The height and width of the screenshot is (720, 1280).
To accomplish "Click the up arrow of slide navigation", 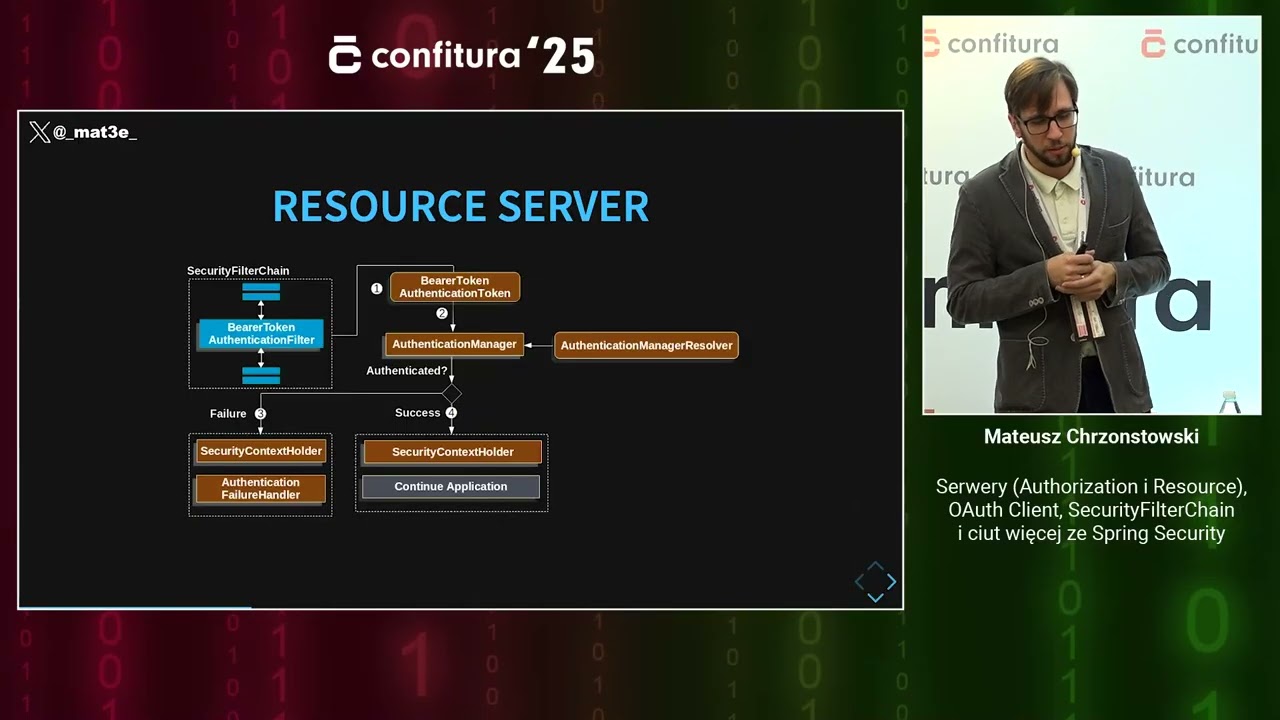I will (875, 566).
